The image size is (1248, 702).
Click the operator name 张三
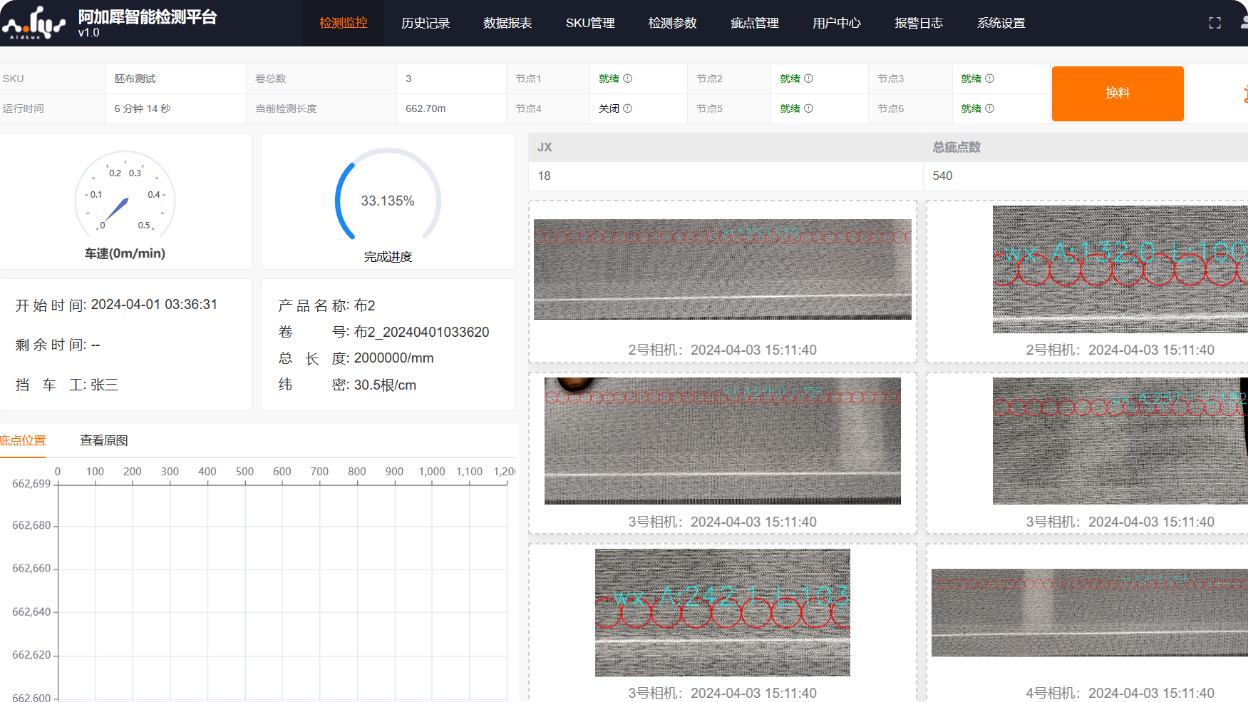[x=105, y=384]
